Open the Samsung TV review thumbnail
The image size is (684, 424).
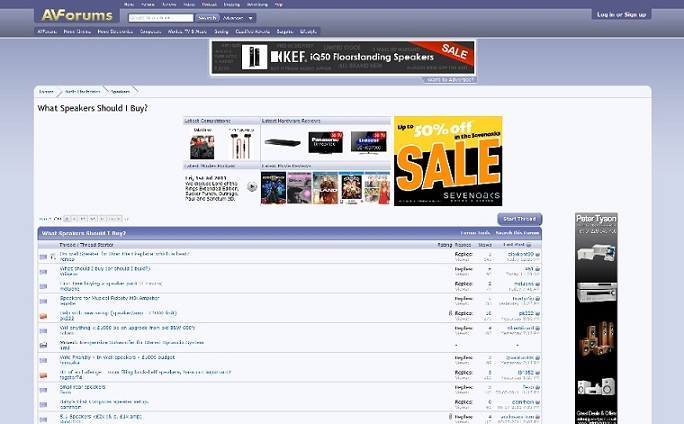coord(369,143)
